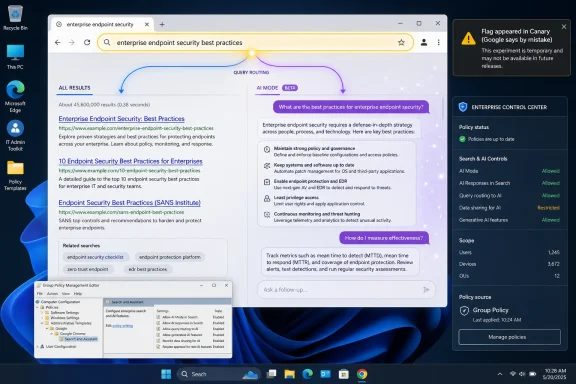Open a new browser tab with plus
The height and width of the screenshot is (384, 576).
162,24
